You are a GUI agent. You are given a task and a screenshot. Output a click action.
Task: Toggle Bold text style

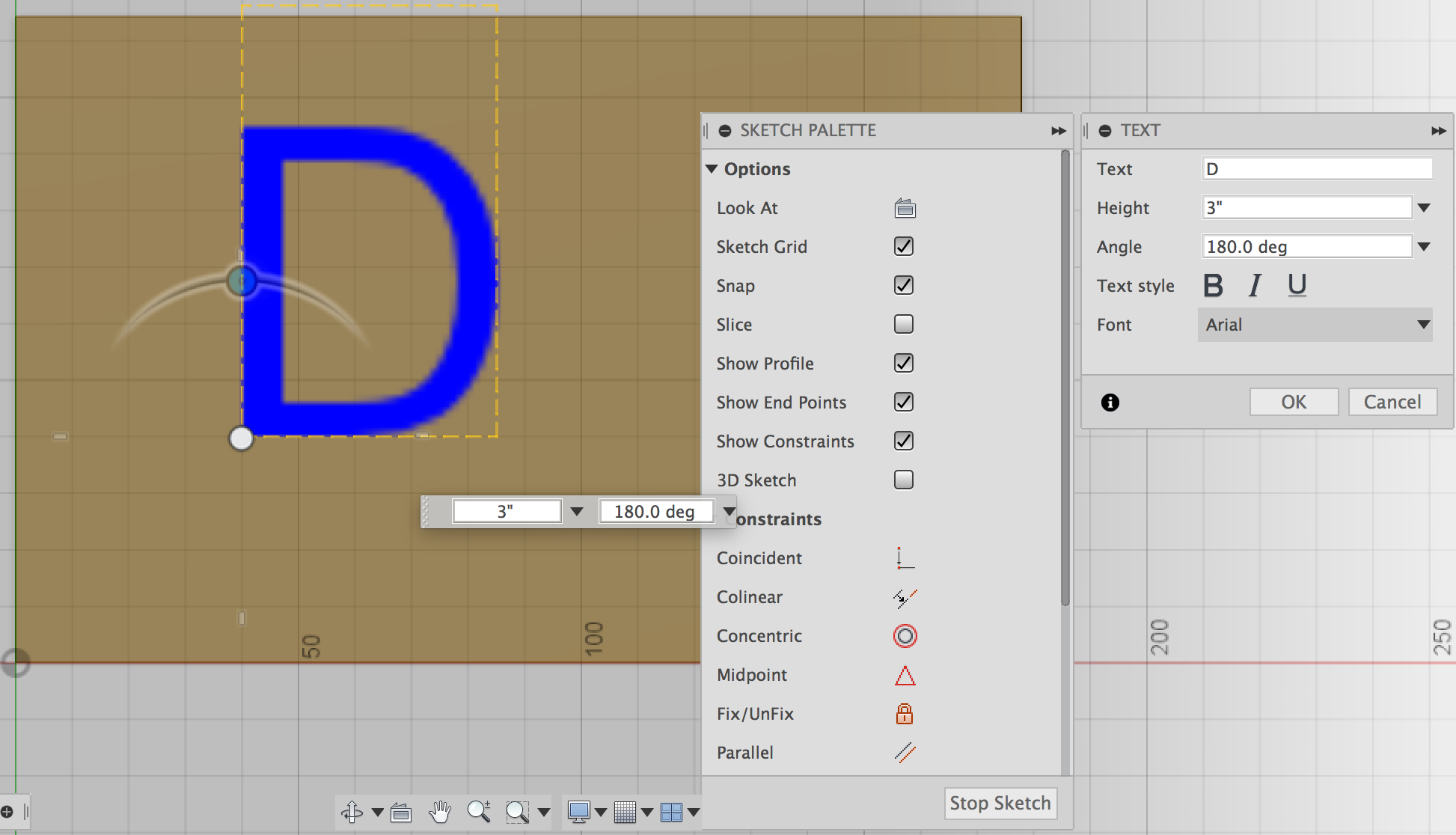point(1213,286)
